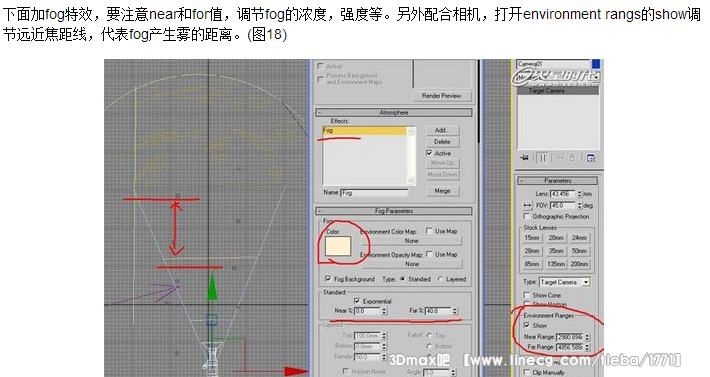The height and width of the screenshot is (377, 710).
Task: Enable Use Map for Environment Color Map
Action: tap(429, 231)
